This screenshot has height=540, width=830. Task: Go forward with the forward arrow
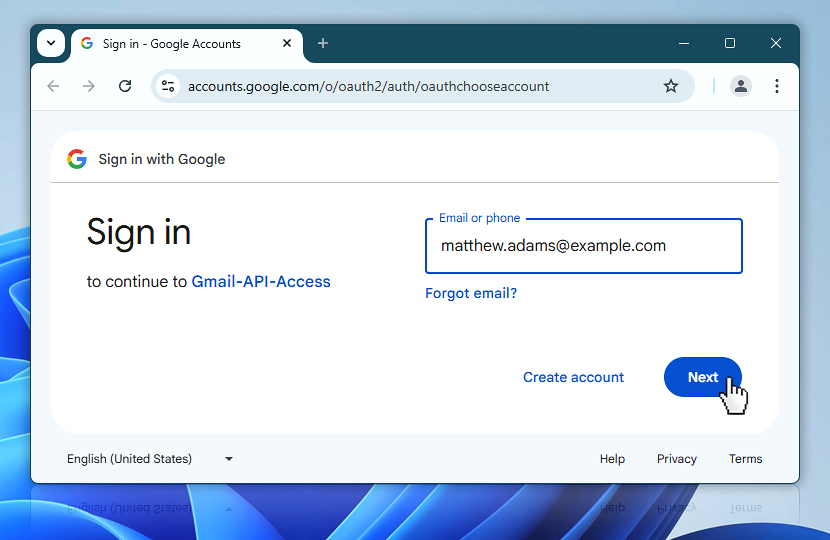pyautogui.click(x=89, y=86)
